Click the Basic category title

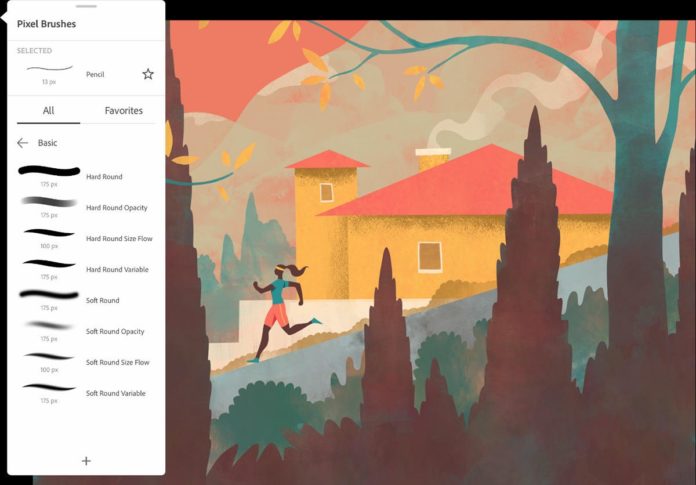[x=47, y=143]
